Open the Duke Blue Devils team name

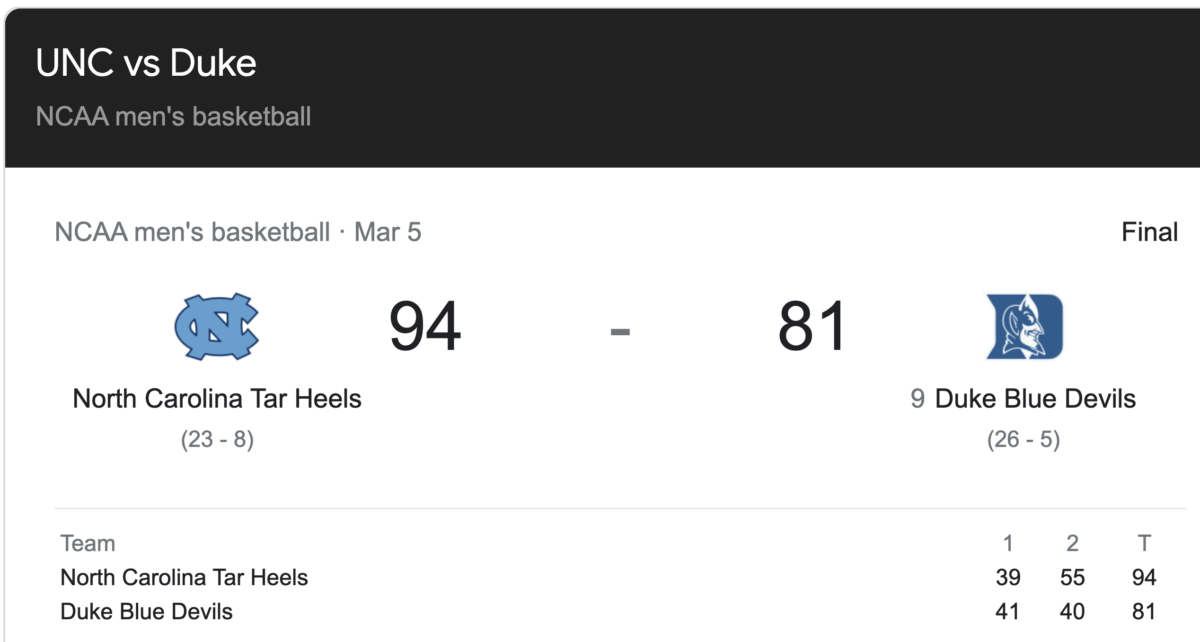pyautogui.click(x=1035, y=399)
